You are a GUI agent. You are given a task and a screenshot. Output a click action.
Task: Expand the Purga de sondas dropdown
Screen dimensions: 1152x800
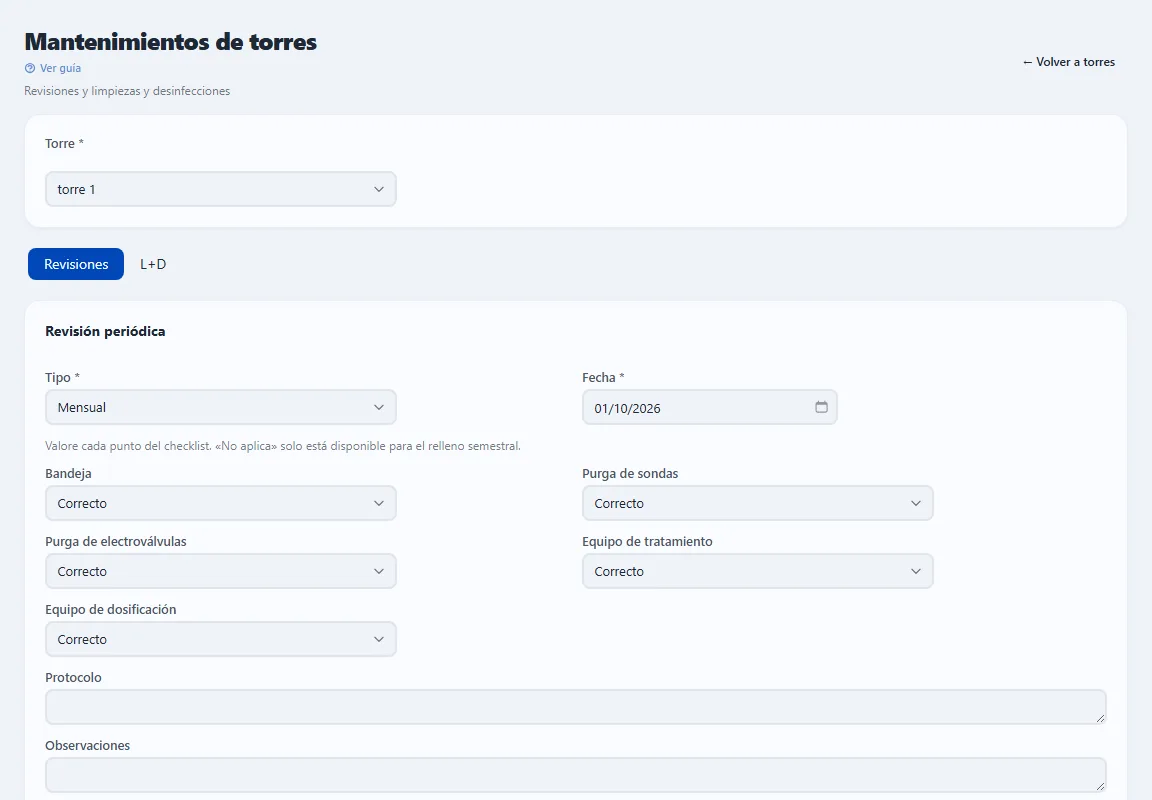tap(757, 503)
